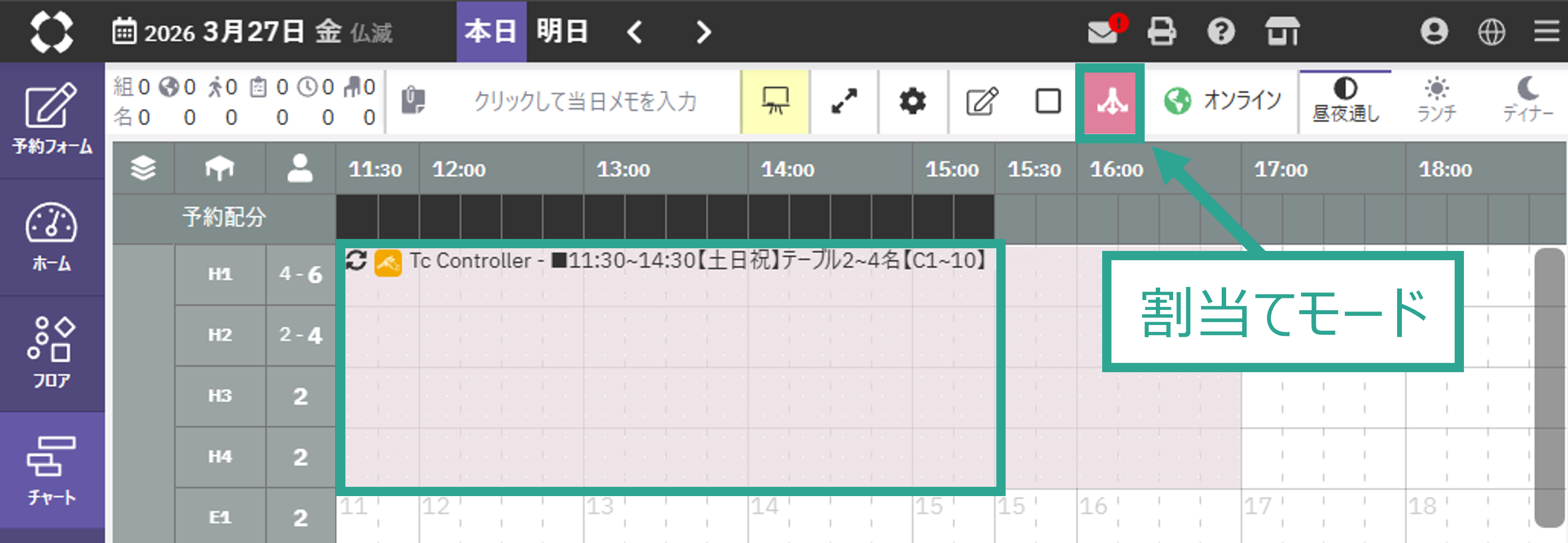This screenshot has height=543, width=1568.
Task: Click the orange icon beside Tc Controller
Action: 388,263
